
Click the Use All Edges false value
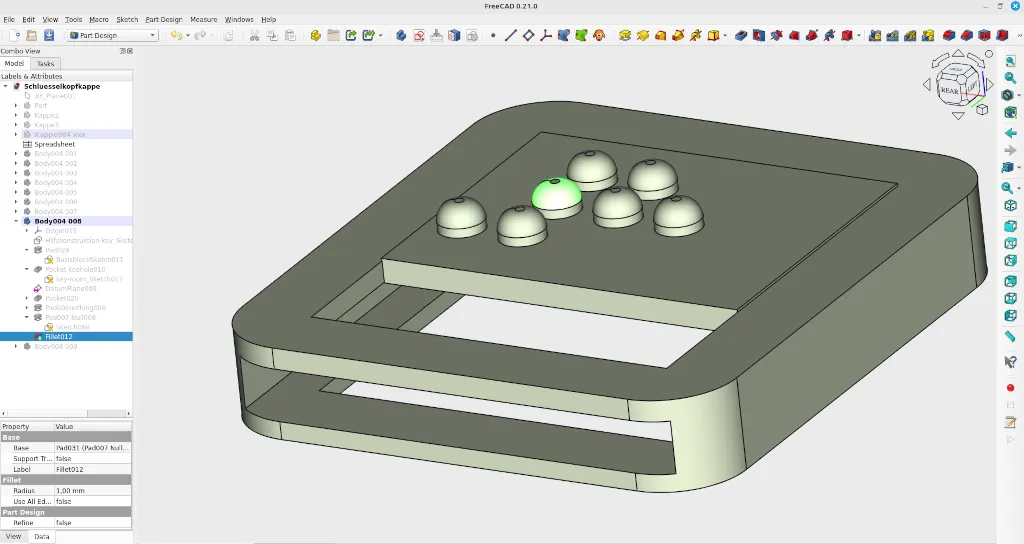click(x=93, y=501)
